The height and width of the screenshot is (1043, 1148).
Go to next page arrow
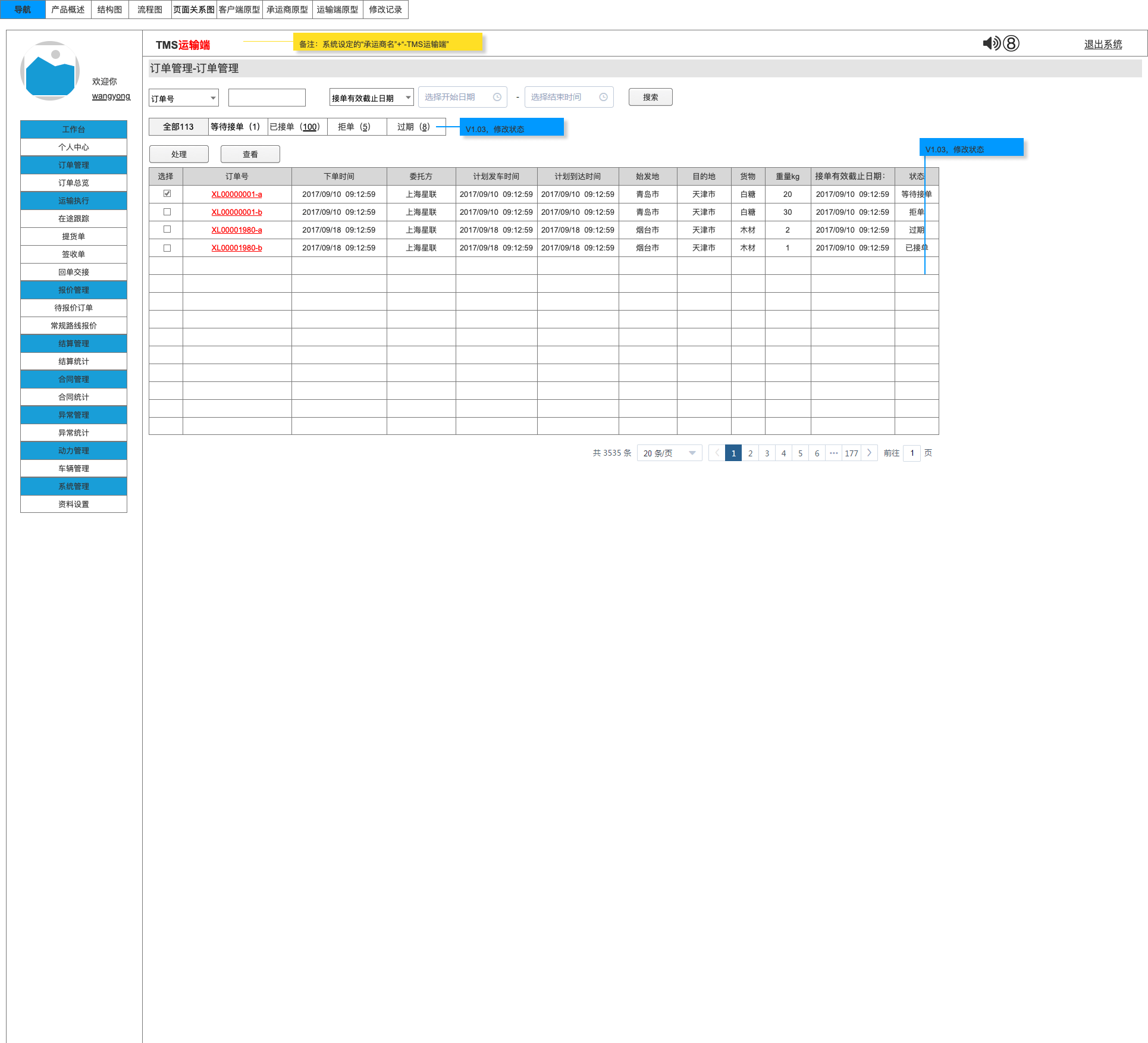869,453
